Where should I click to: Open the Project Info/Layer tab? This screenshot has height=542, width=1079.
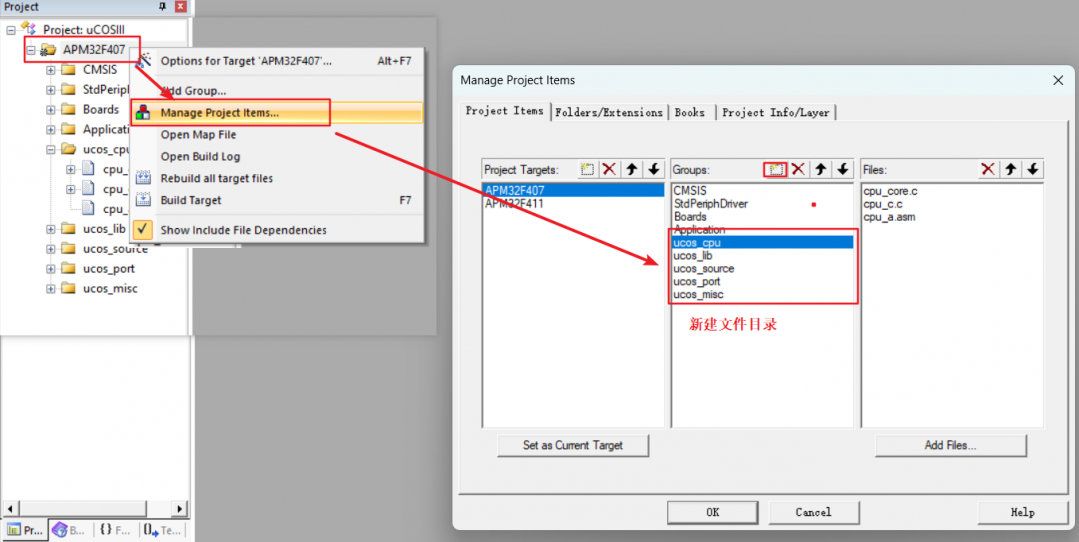tap(776, 112)
